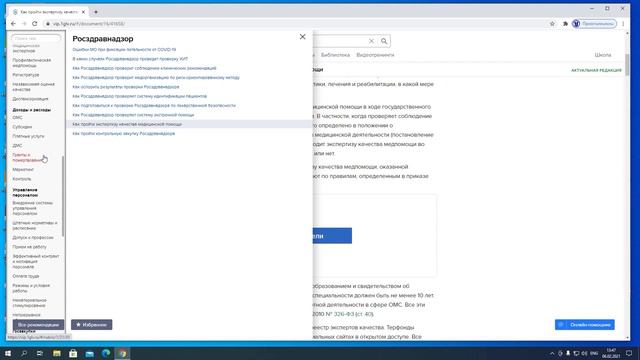Screen dimensions: 640x360
Task: Open the Chrome profile avatar button
Action: click(x=594, y=24)
